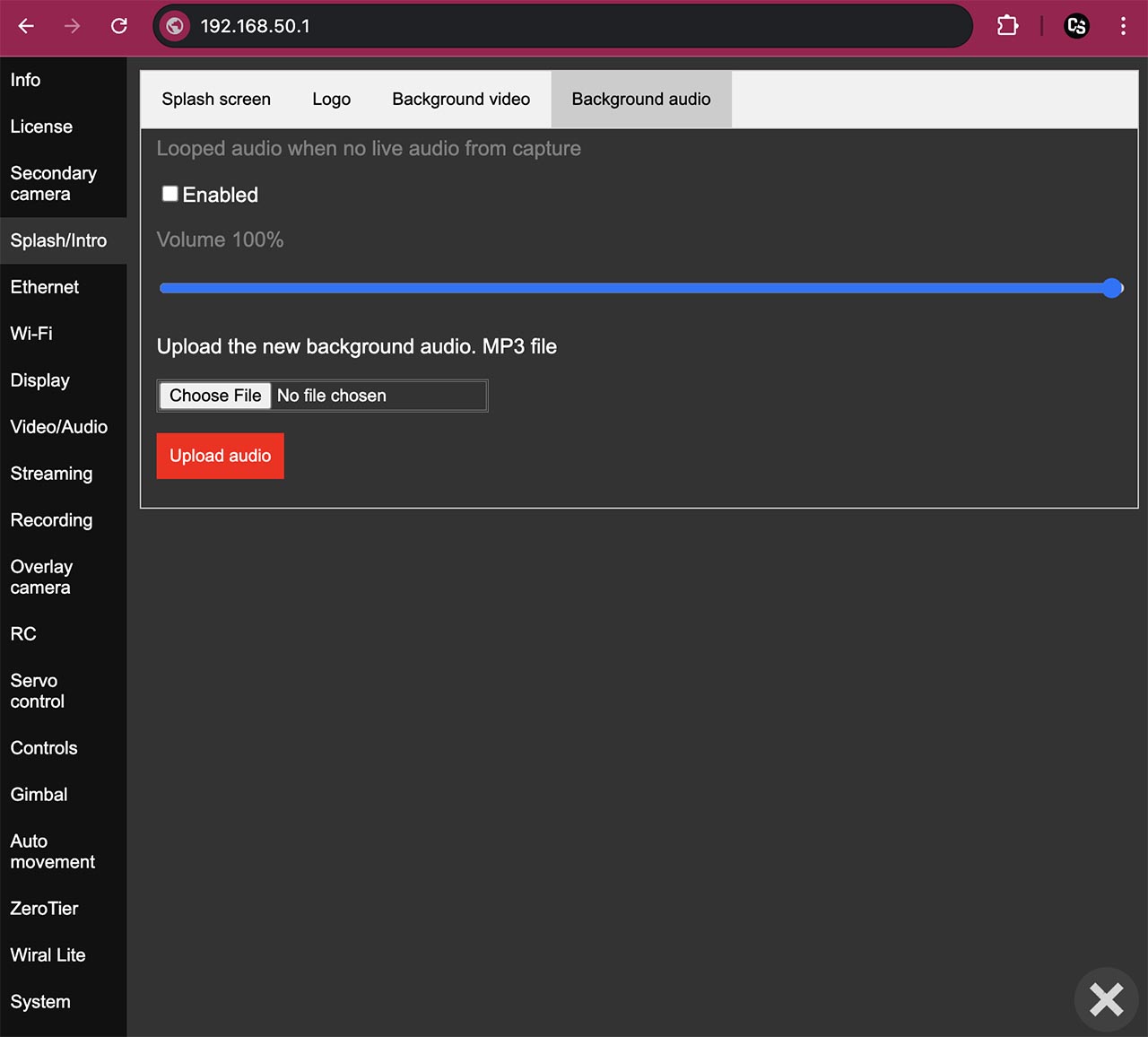Go back using the browser back arrow
The image size is (1148, 1037).
click(x=26, y=26)
